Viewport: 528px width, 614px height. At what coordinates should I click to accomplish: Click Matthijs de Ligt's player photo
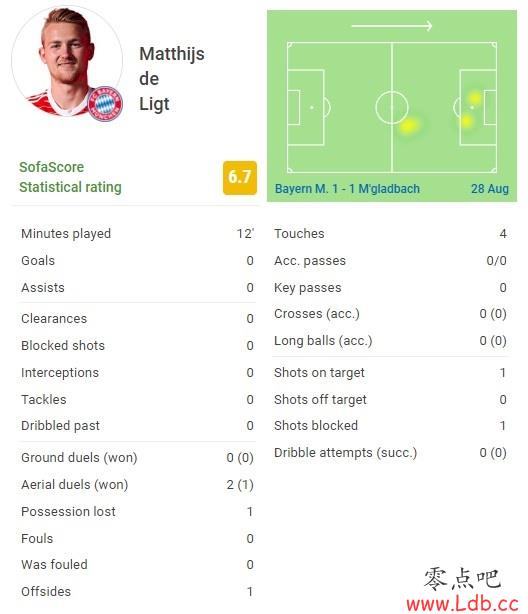[x=67, y=61]
